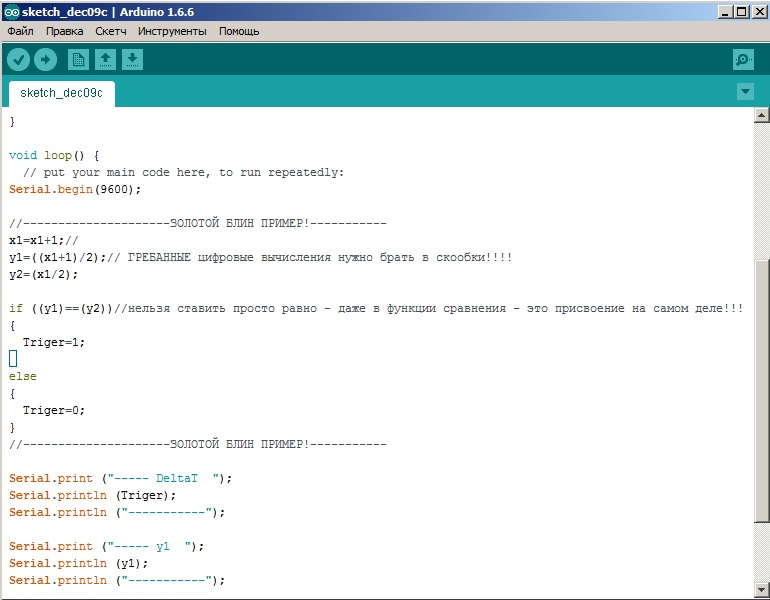The image size is (770, 600).
Task: Click the highlighted closing brace before else
Action: [13, 359]
